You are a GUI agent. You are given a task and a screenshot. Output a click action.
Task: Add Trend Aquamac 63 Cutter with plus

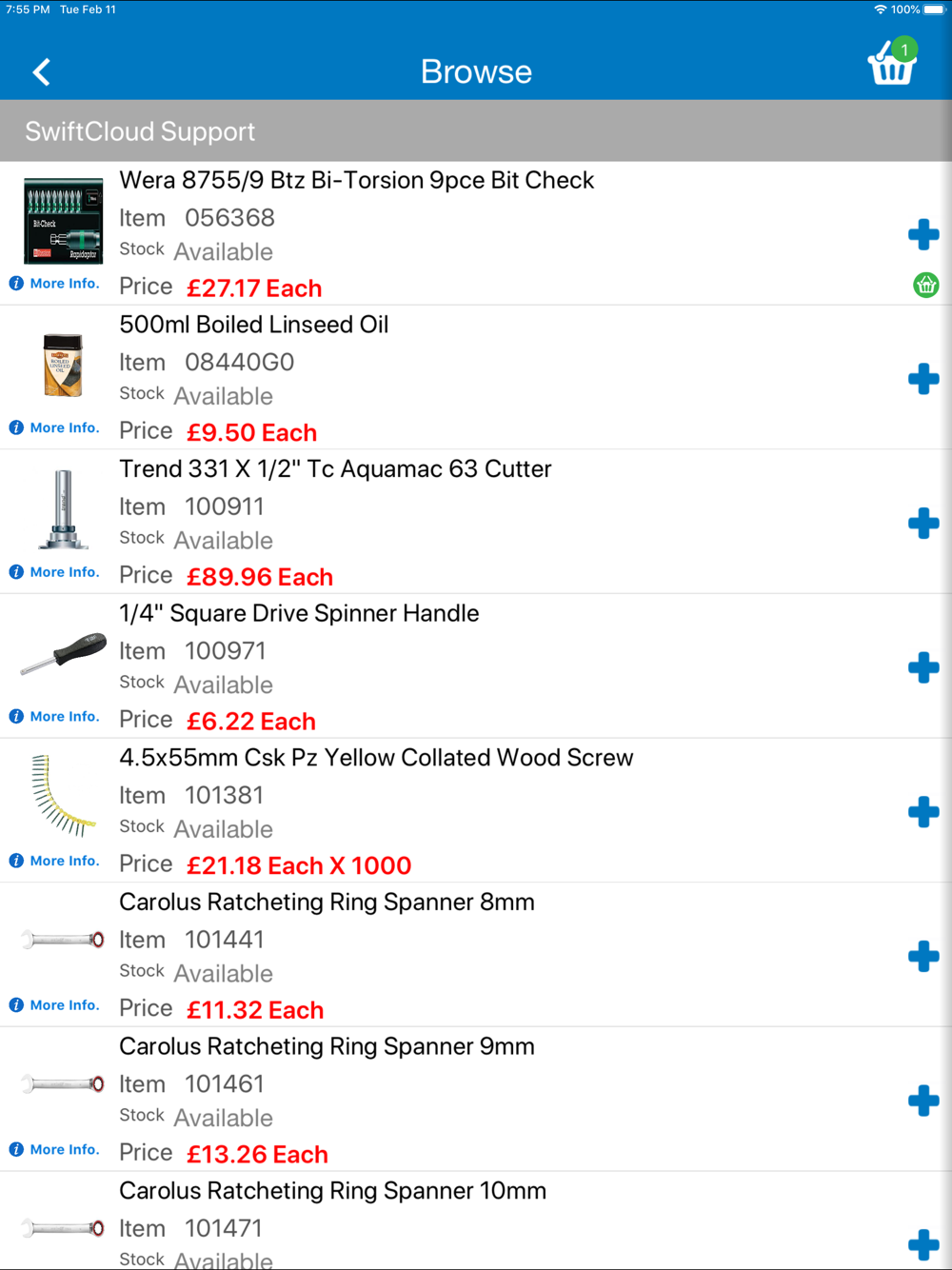click(923, 523)
